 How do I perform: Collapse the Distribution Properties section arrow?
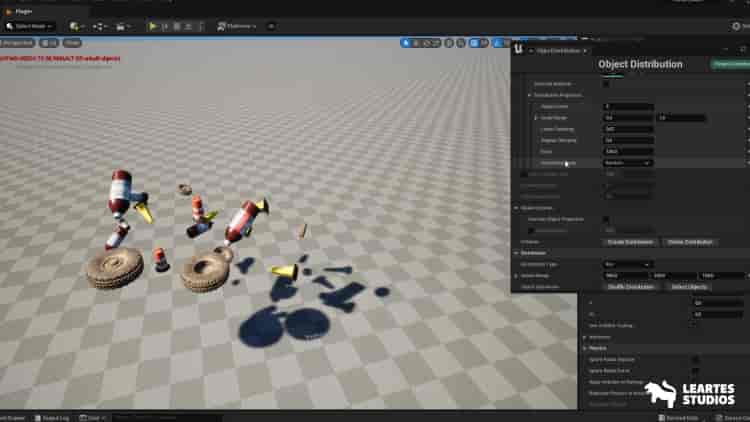[529, 95]
